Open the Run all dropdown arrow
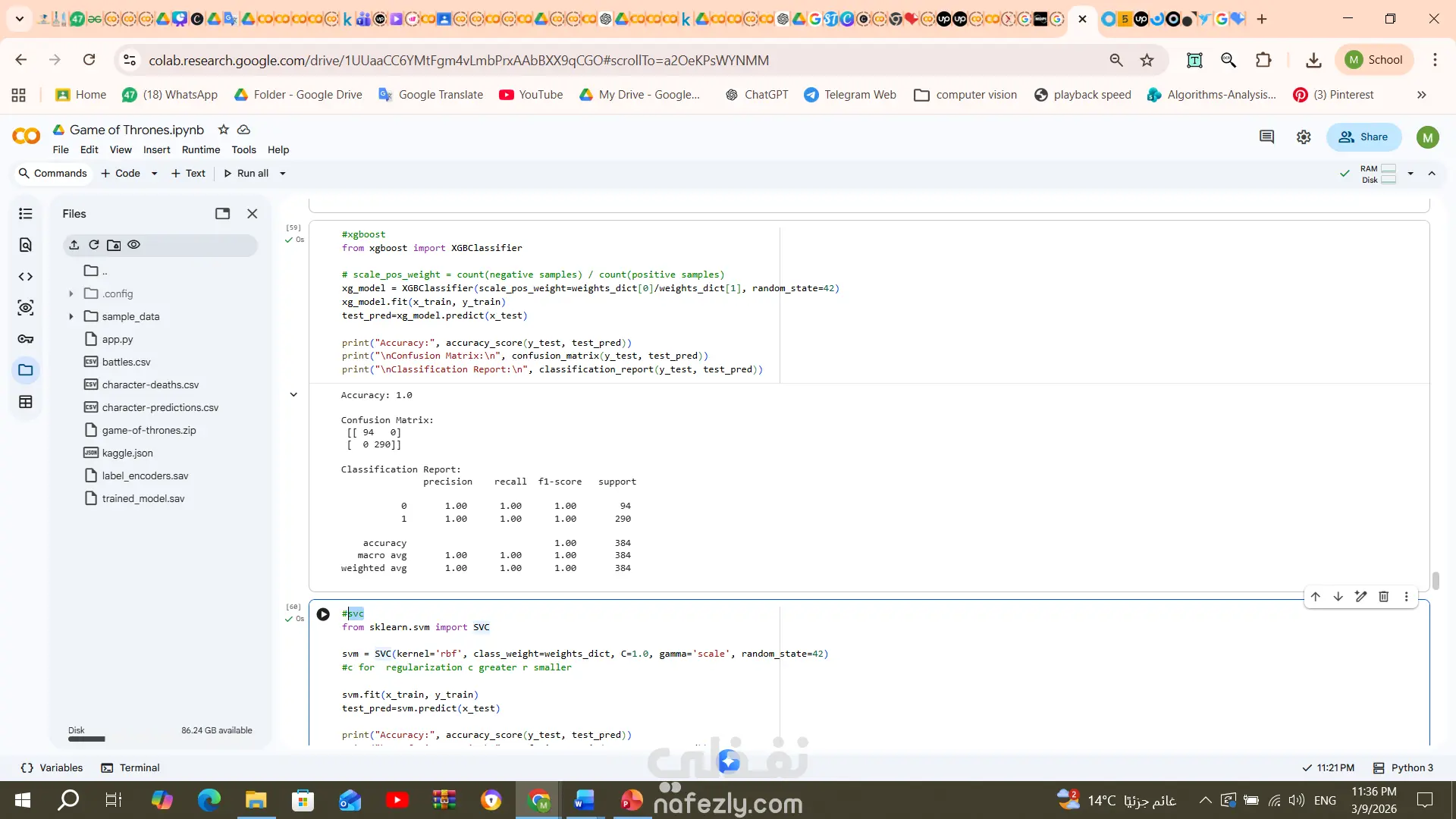This screenshot has height=819, width=1456. [283, 174]
